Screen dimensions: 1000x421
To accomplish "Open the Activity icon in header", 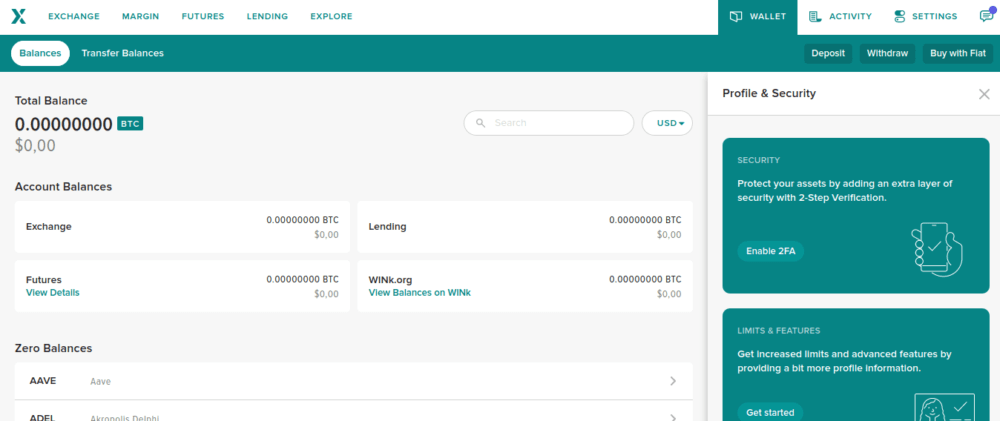I will 816,17.
